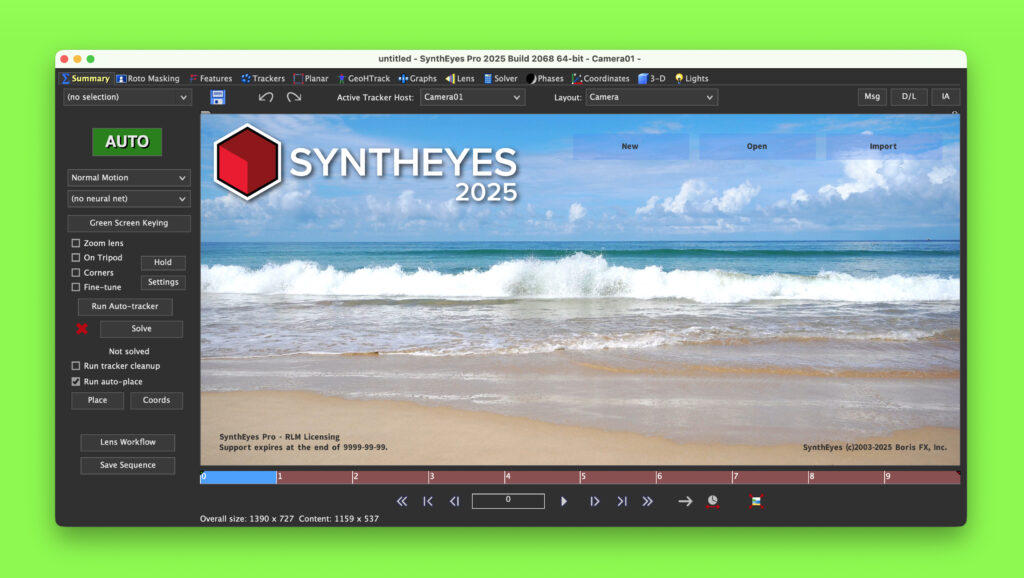Open the Layout dropdown showing Camera
The width and height of the screenshot is (1024, 578).
[x=651, y=97]
